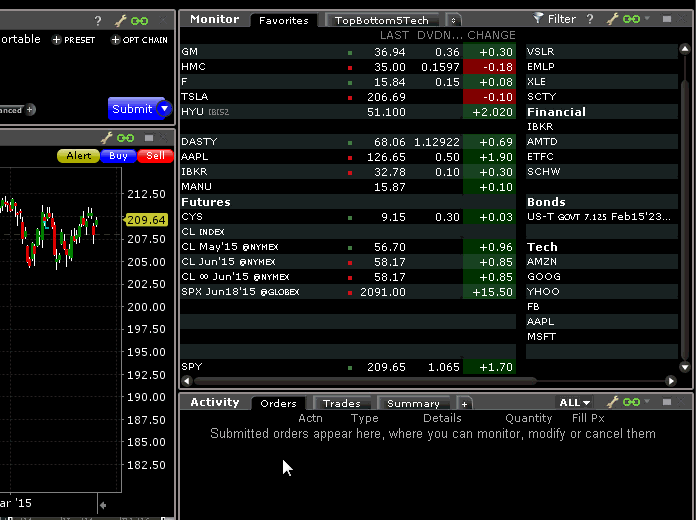
Task: Click the Filter label
Action: [562, 19]
